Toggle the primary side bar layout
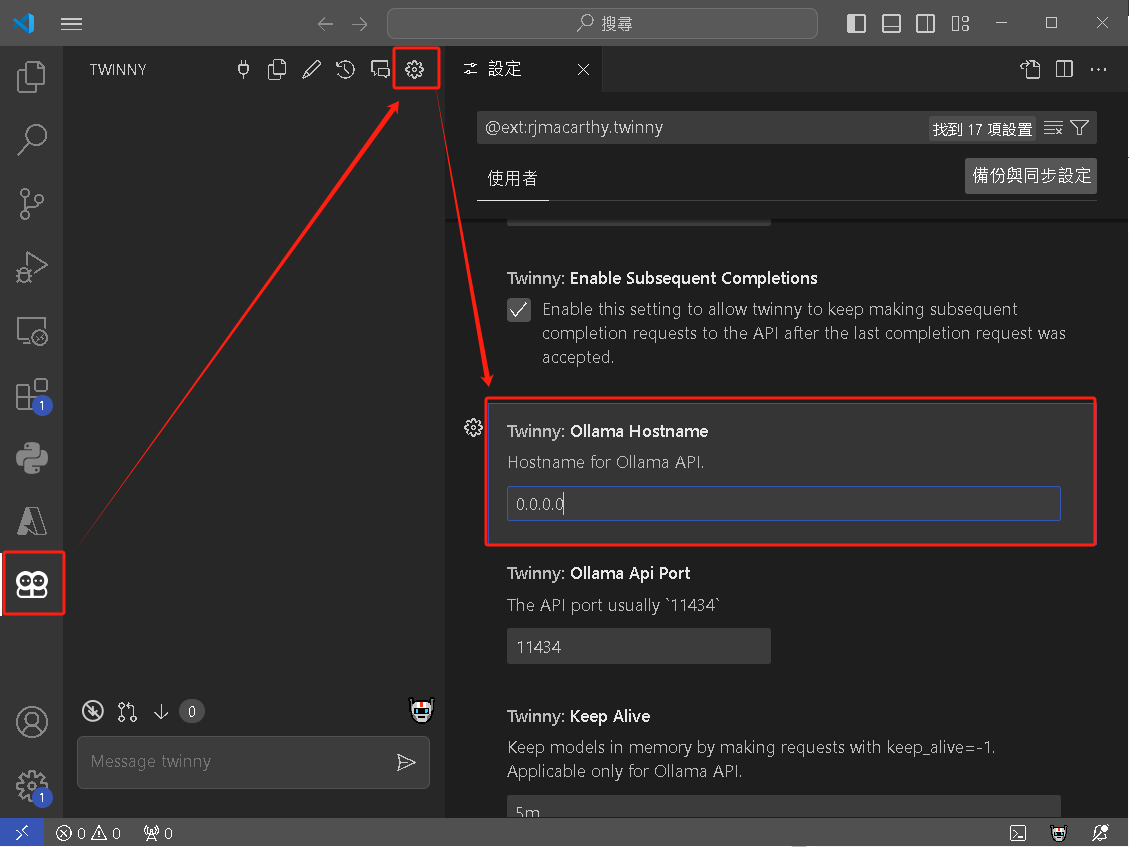Viewport: 1129px width, 847px height. pyautogui.click(x=856, y=24)
